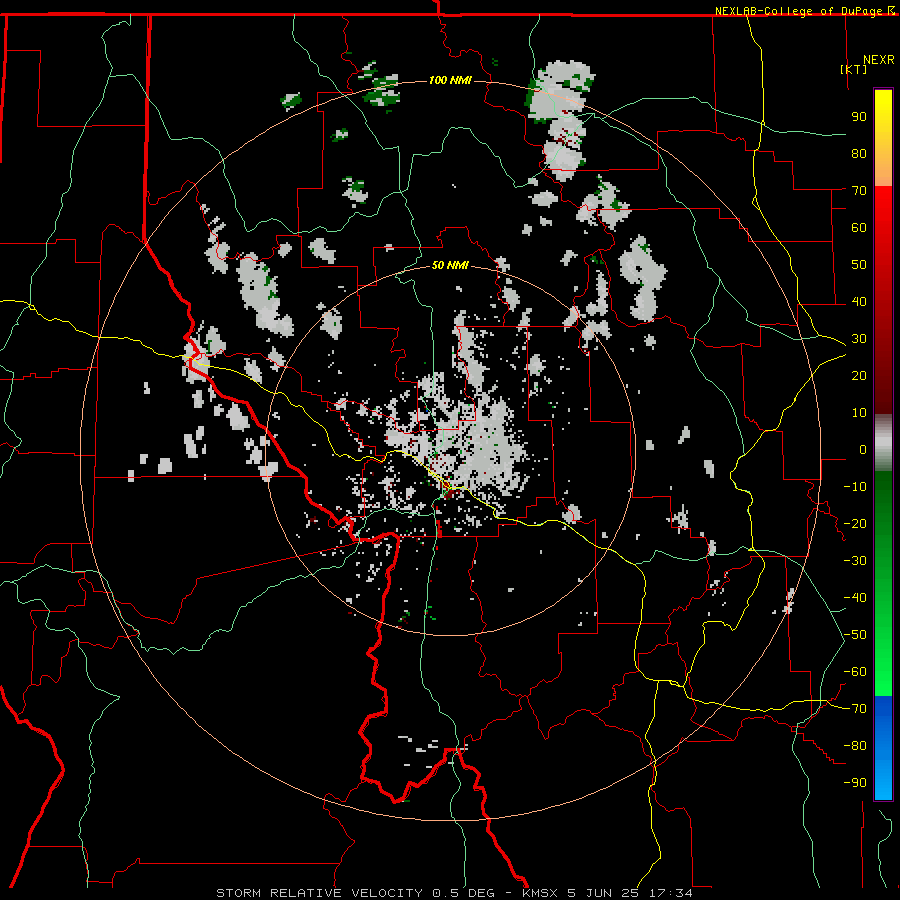Click the -20 value on velocity scale

(855, 524)
